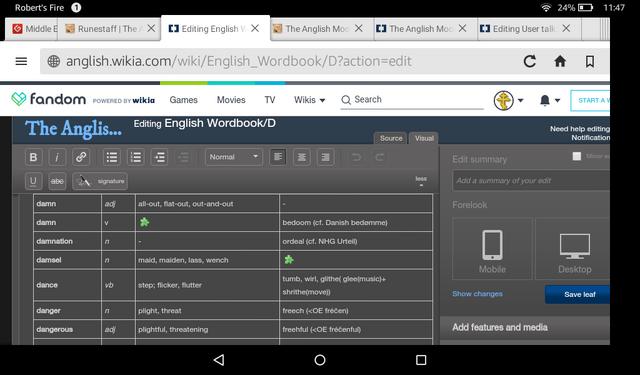Click the 'plight, threat' table cell
This screenshot has height=375, width=640.
coord(207,311)
